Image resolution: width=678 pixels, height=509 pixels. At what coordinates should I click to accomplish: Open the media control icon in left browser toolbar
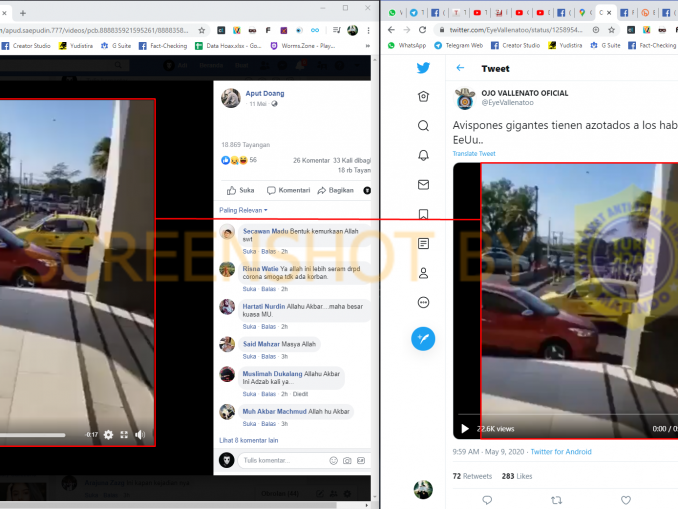click(x=336, y=30)
